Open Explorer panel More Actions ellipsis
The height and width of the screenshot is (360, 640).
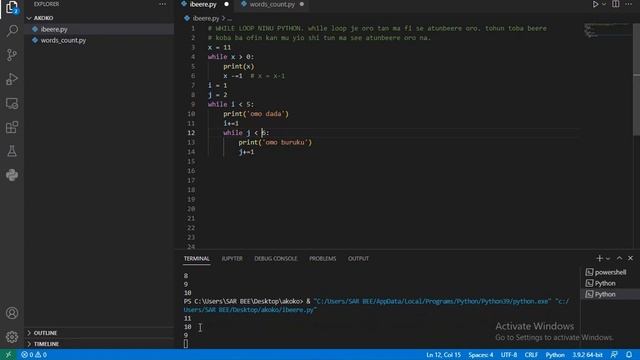tap(162, 4)
